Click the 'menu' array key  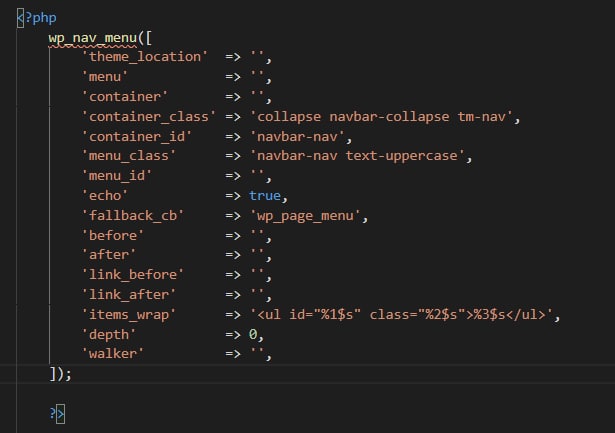[x=105, y=76]
